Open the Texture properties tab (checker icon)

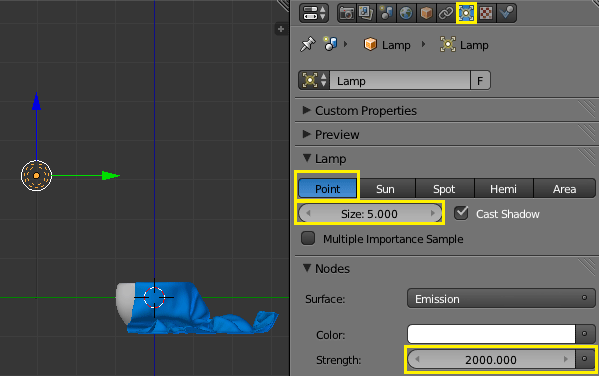coord(486,13)
